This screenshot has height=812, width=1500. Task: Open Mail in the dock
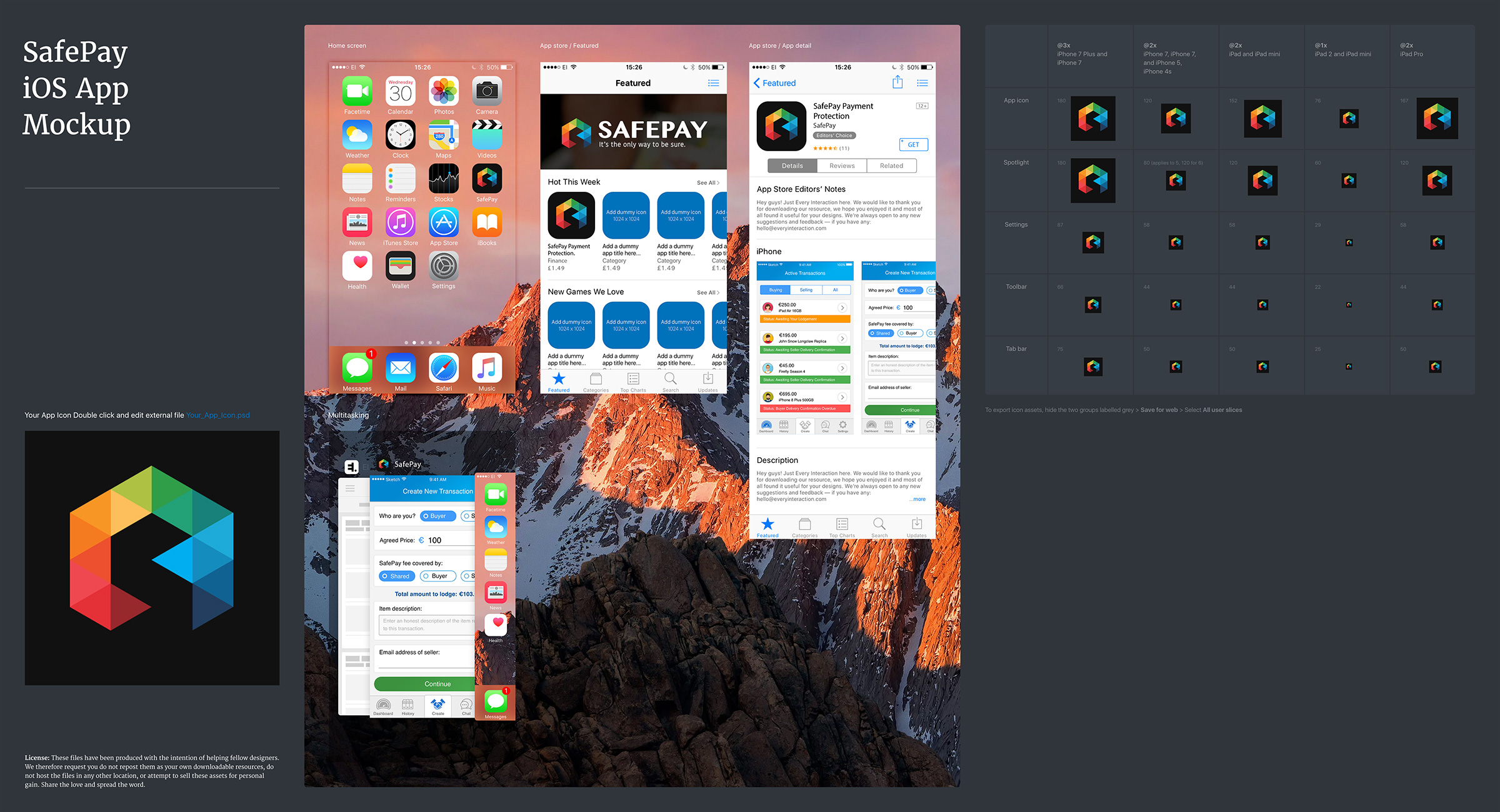click(x=401, y=368)
